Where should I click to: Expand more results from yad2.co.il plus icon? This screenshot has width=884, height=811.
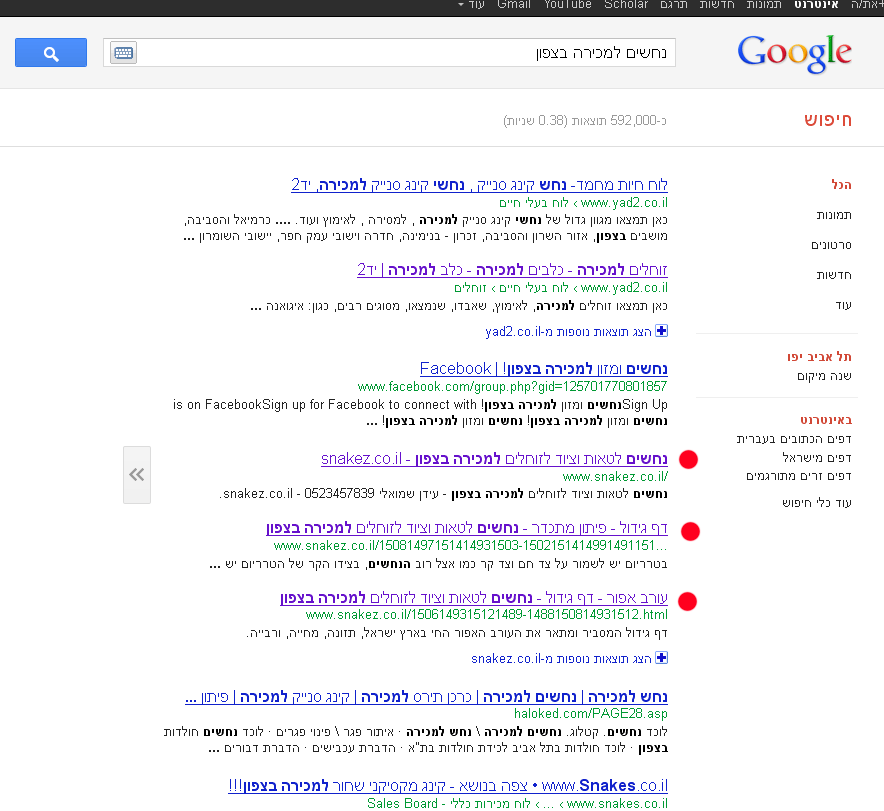[x=662, y=331]
